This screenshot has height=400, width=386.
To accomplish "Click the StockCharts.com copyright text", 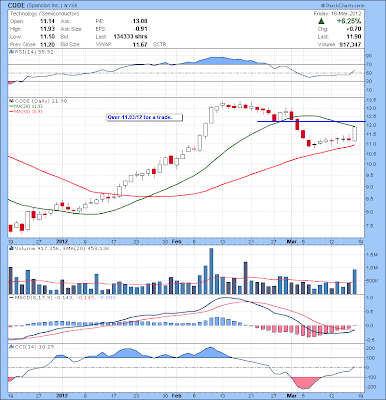I will point(343,5).
